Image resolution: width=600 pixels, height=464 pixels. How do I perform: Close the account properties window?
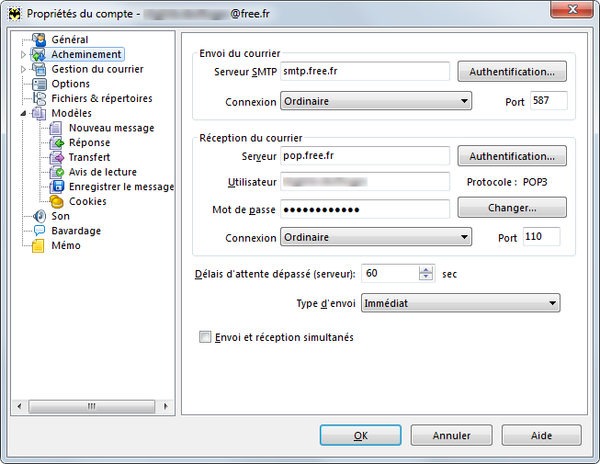[572, 9]
